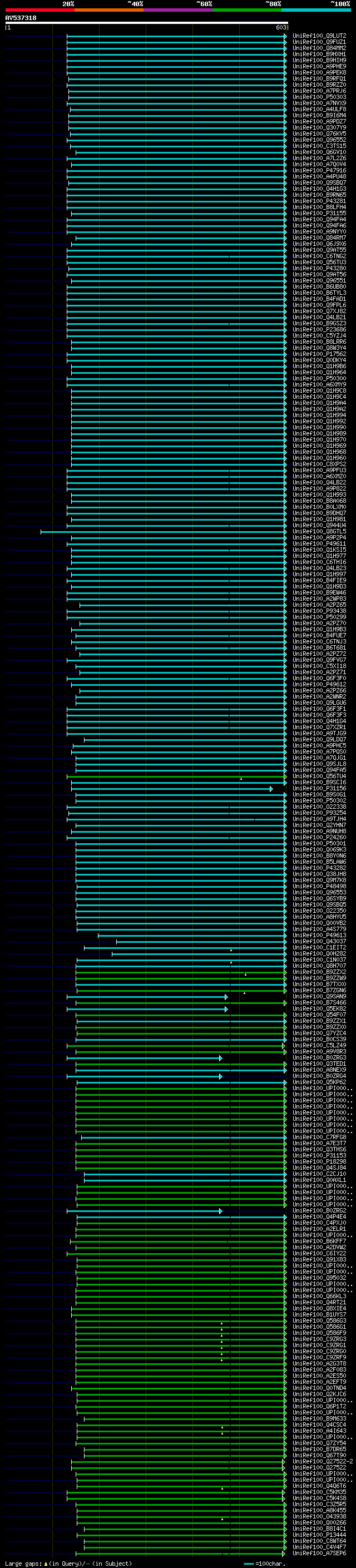Select the UniRef100_Q94FA4 label
This screenshot has height=1568, width=356.
319,220
